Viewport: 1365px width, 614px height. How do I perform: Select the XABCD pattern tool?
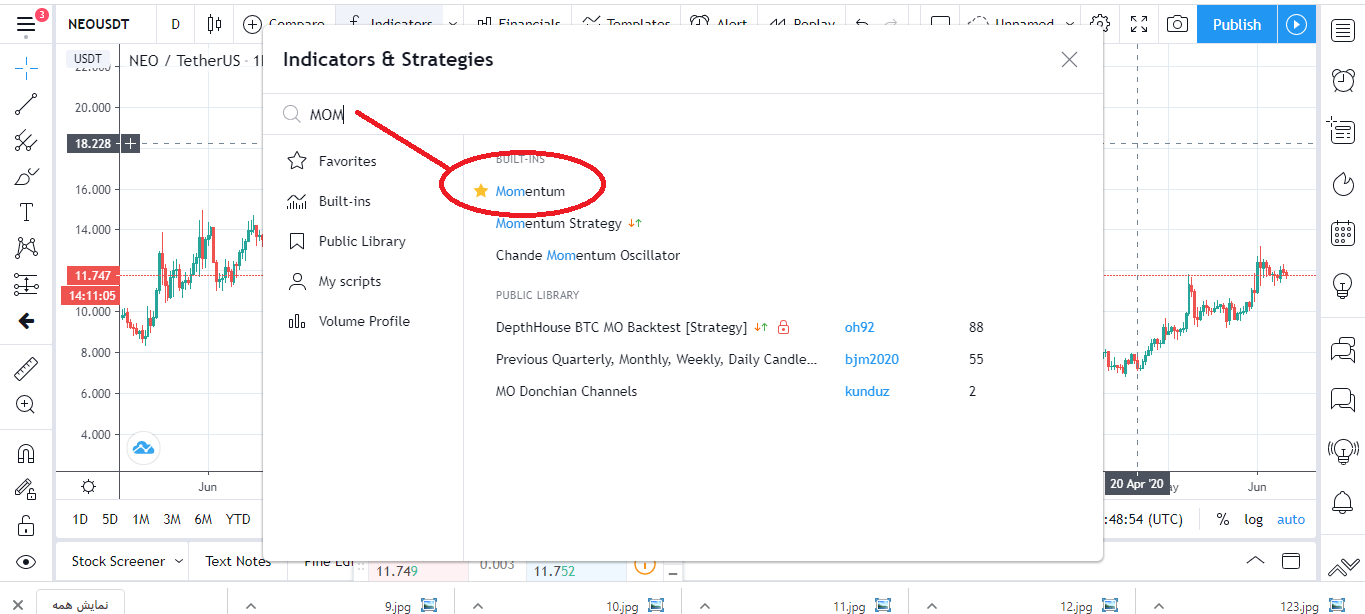coord(27,248)
